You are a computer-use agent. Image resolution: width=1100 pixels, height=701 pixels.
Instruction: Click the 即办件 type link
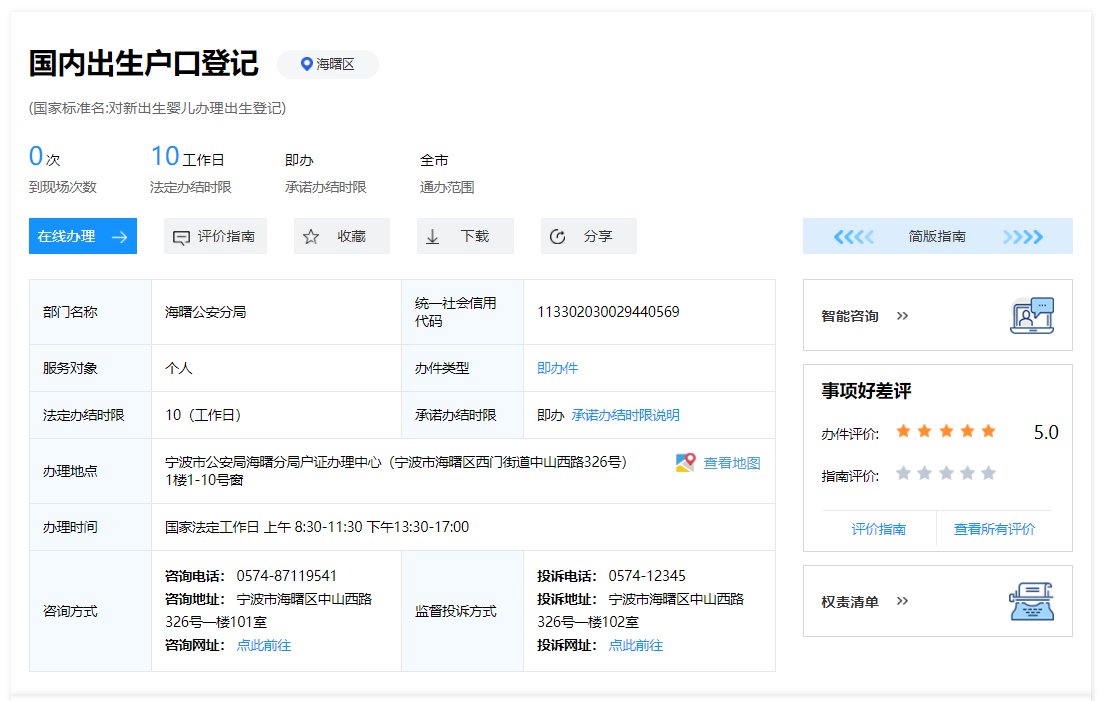[x=557, y=368]
